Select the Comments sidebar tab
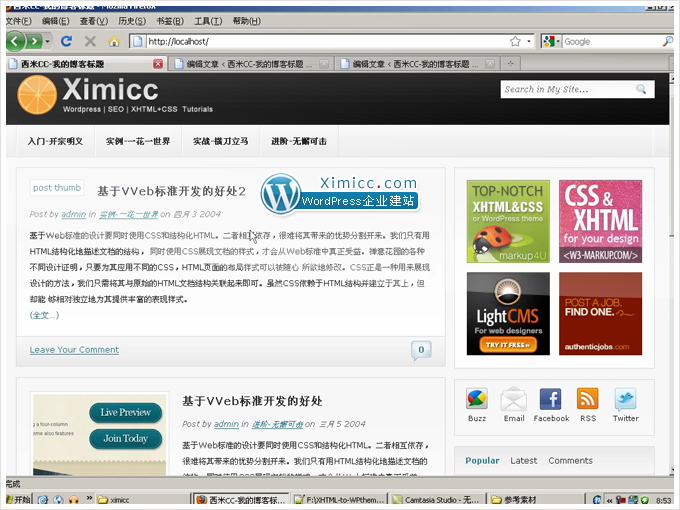The image size is (680, 510). point(570,461)
